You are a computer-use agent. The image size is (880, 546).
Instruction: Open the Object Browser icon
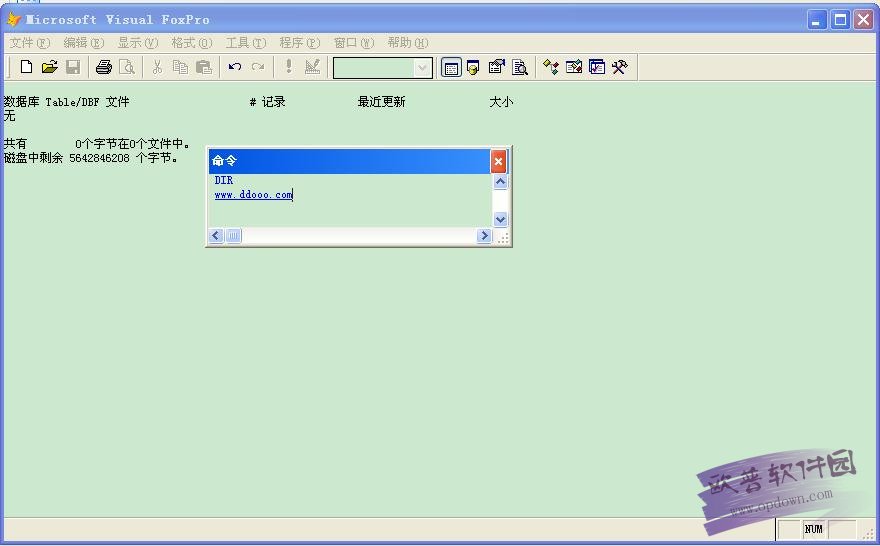(574, 67)
